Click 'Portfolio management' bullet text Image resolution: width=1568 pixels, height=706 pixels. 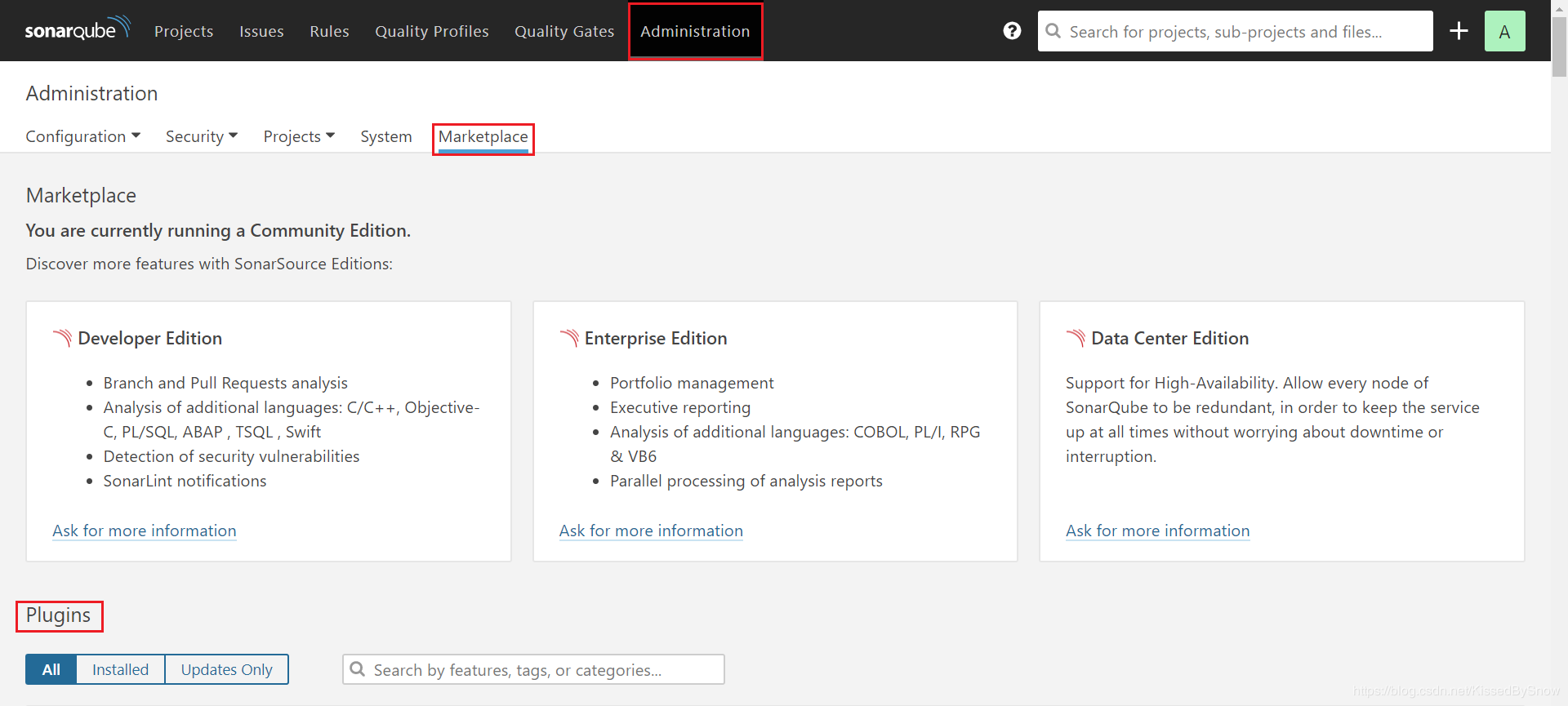692,383
